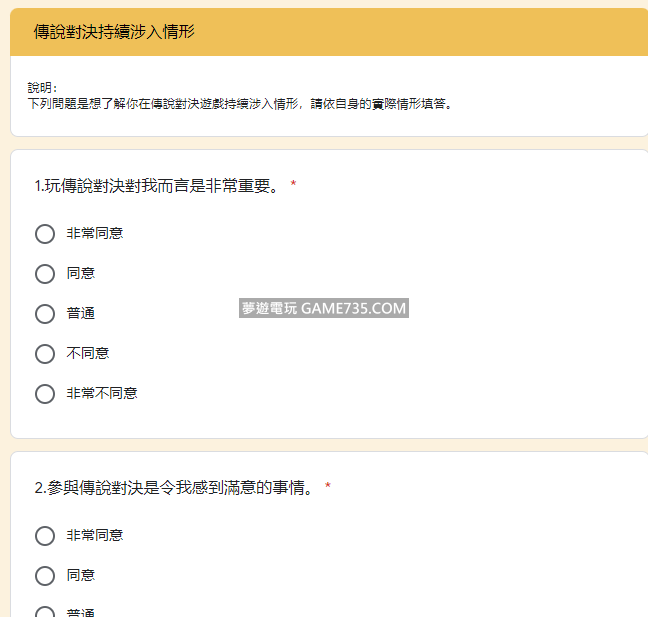Click the 非常同意 label text in question 2
The image size is (648, 617).
(x=95, y=535)
